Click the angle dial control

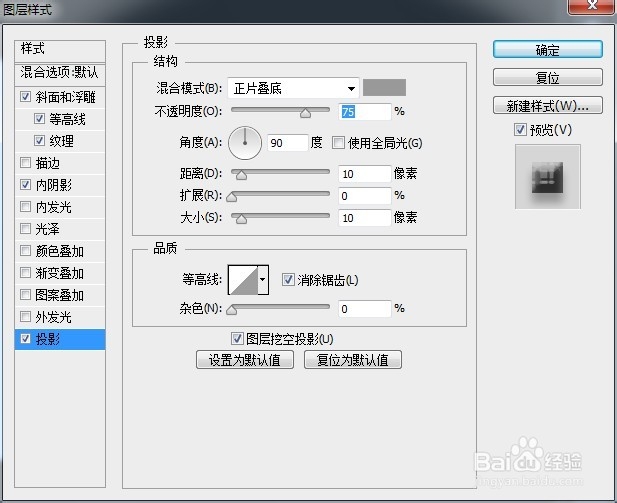[245, 142]
